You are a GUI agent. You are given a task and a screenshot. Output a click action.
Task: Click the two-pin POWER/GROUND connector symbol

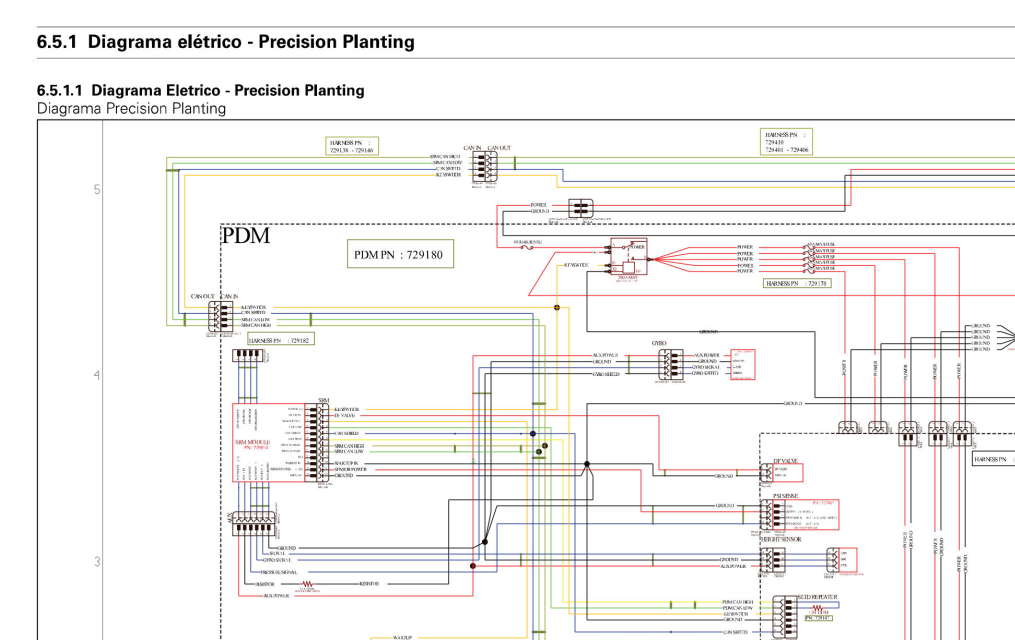point(581,208)
